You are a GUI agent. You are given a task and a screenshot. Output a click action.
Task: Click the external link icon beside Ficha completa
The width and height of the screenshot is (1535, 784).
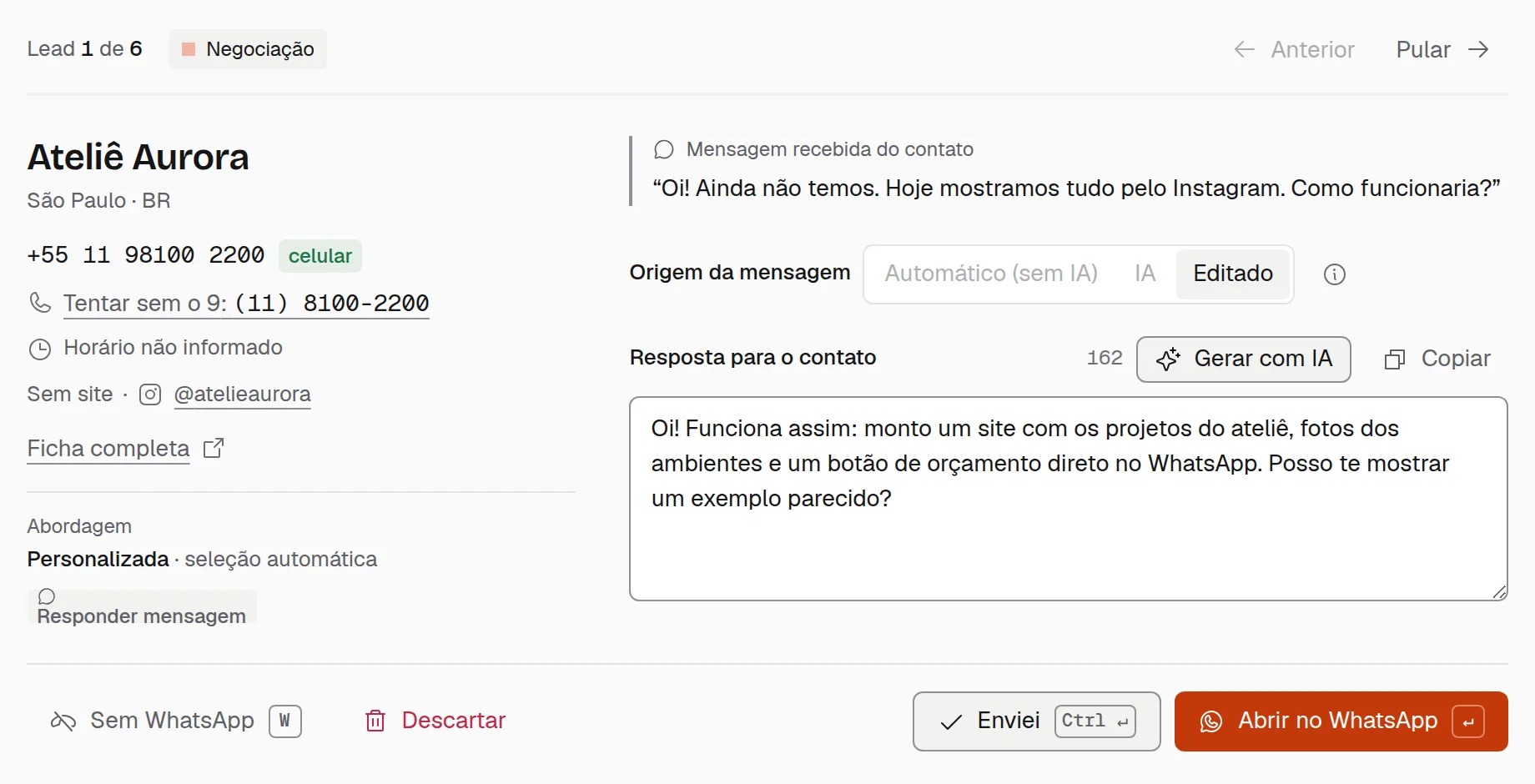214,449
